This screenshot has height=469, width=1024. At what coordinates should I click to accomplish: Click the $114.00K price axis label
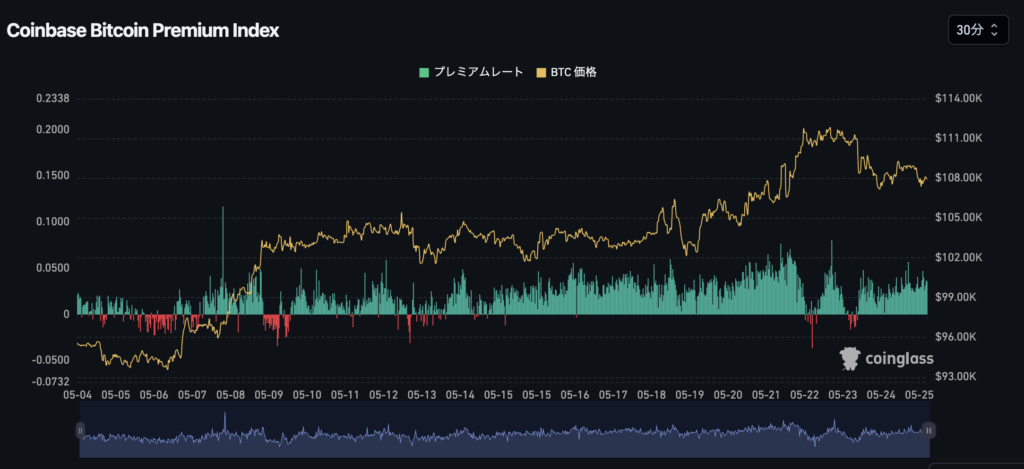pyautogui.click(x=958, y=98)
